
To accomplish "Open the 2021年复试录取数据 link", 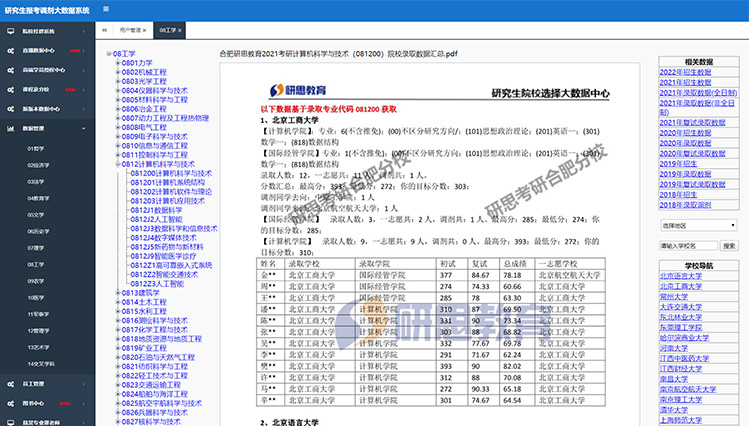I will point(692,123).
